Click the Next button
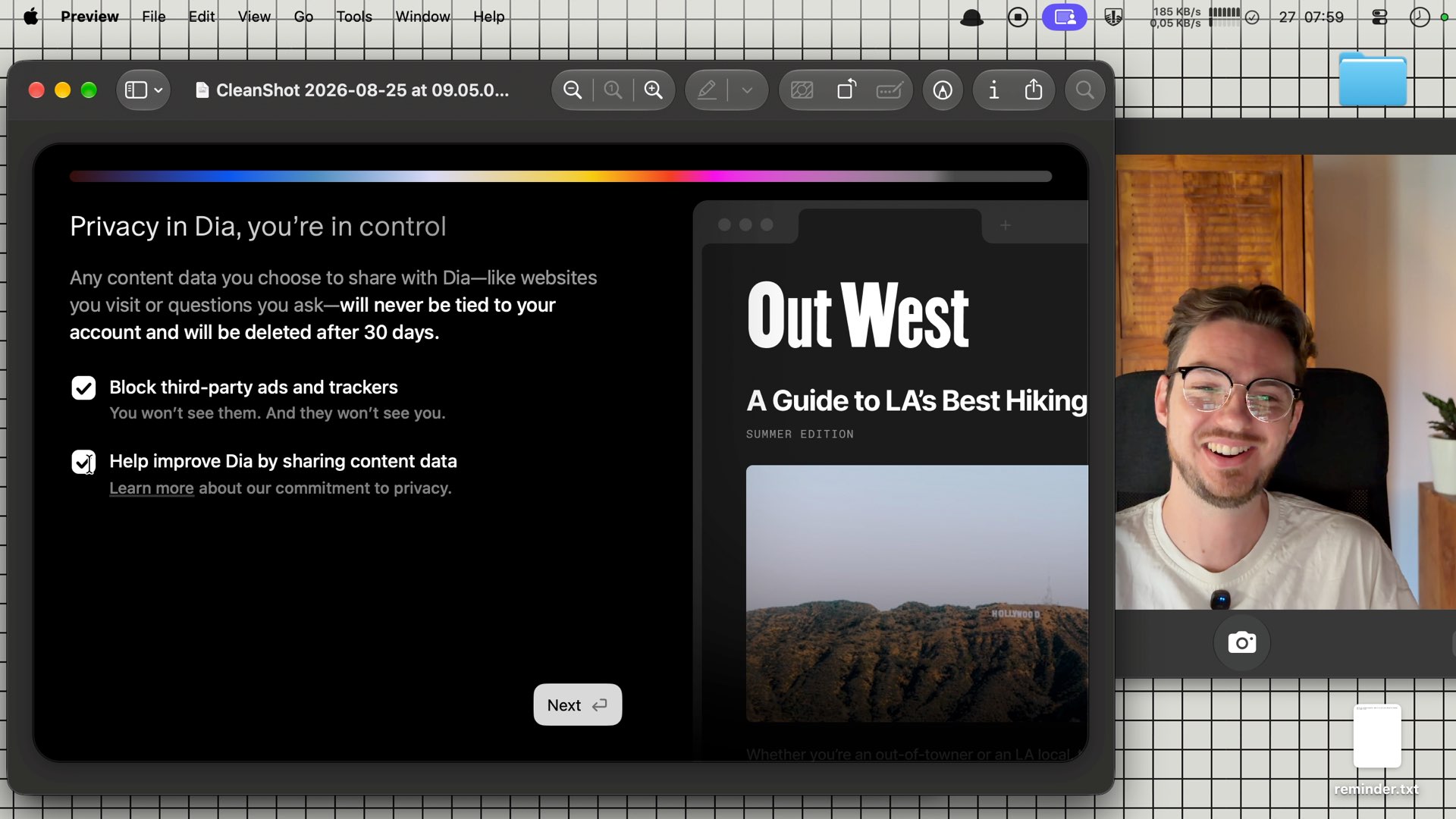 578,705
